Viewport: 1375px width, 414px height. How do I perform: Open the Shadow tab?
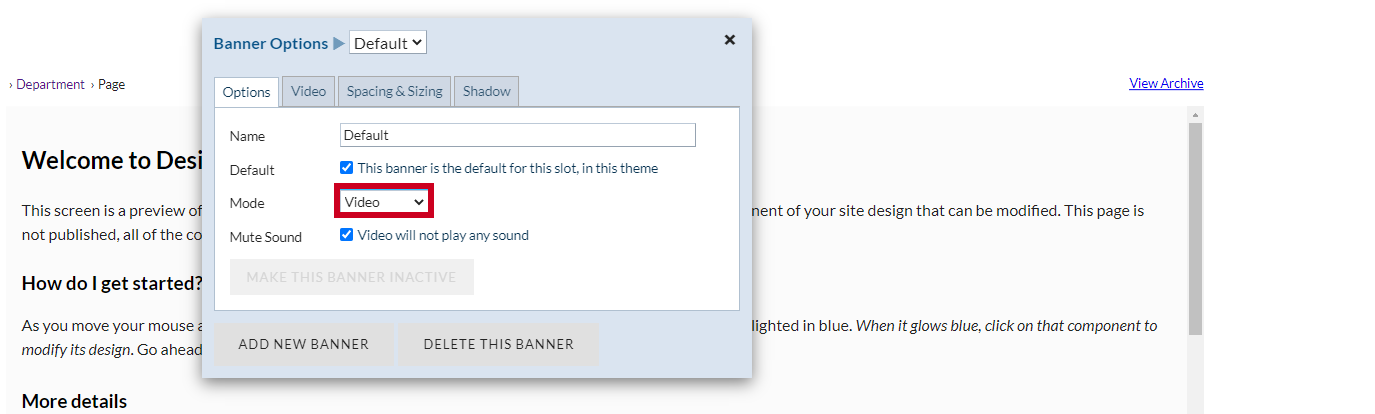pos(487,91)
